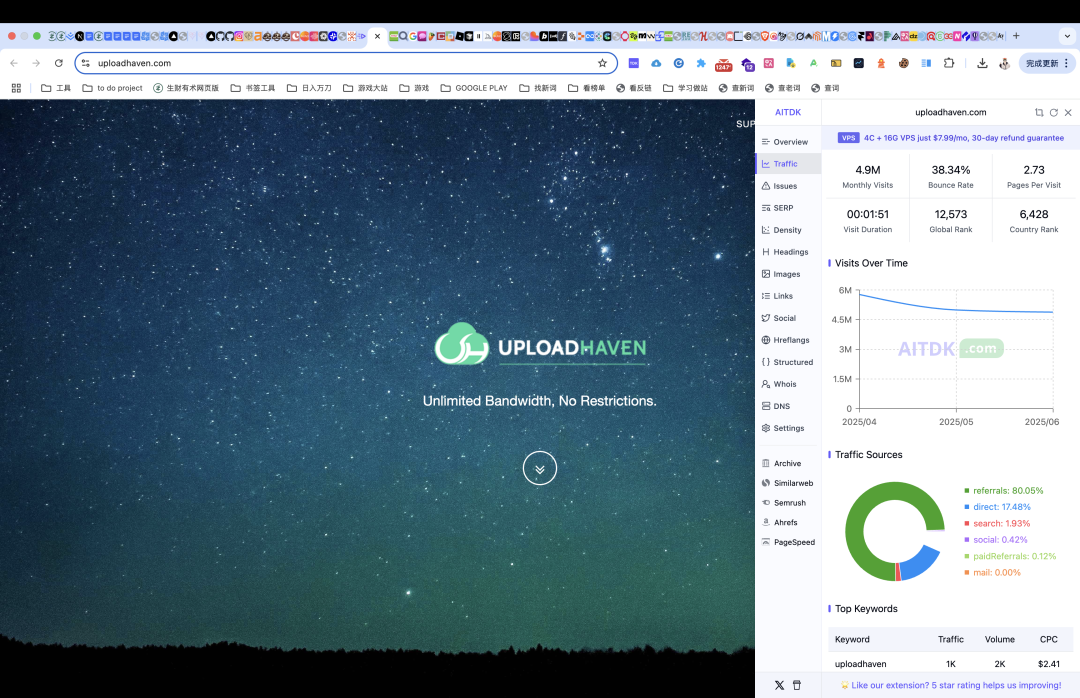Open the 生财有术网页版 bookmark
The image size is (1080, 698).
coord(186,88)
